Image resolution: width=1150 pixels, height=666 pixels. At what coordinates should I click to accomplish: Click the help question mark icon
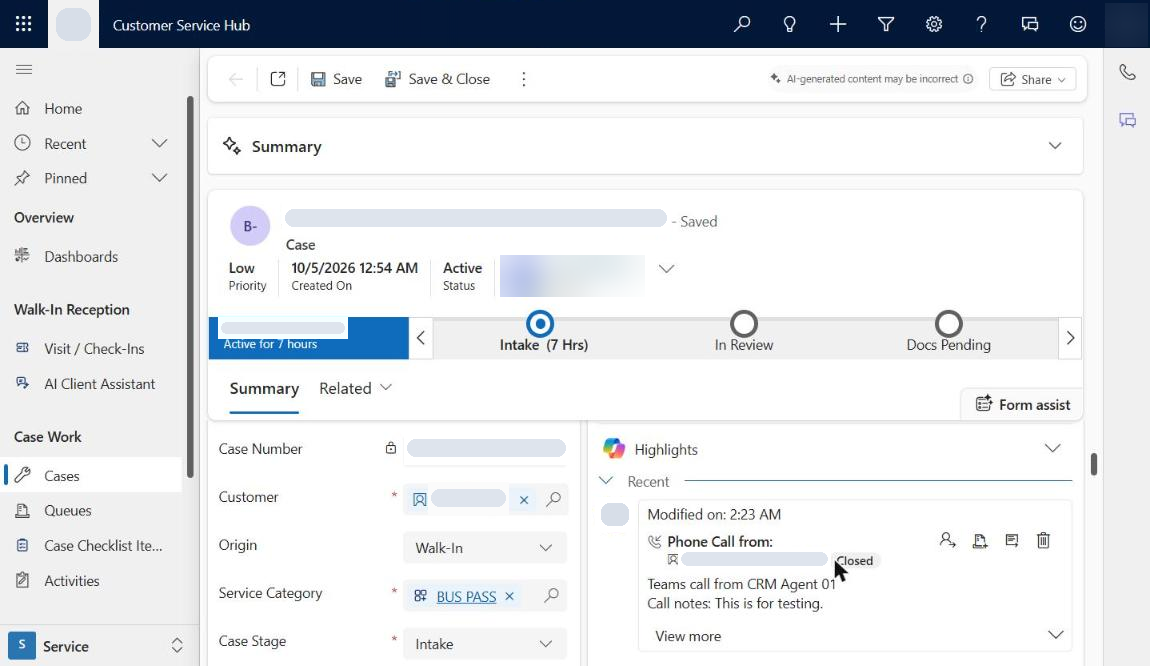tap(981, 24)
